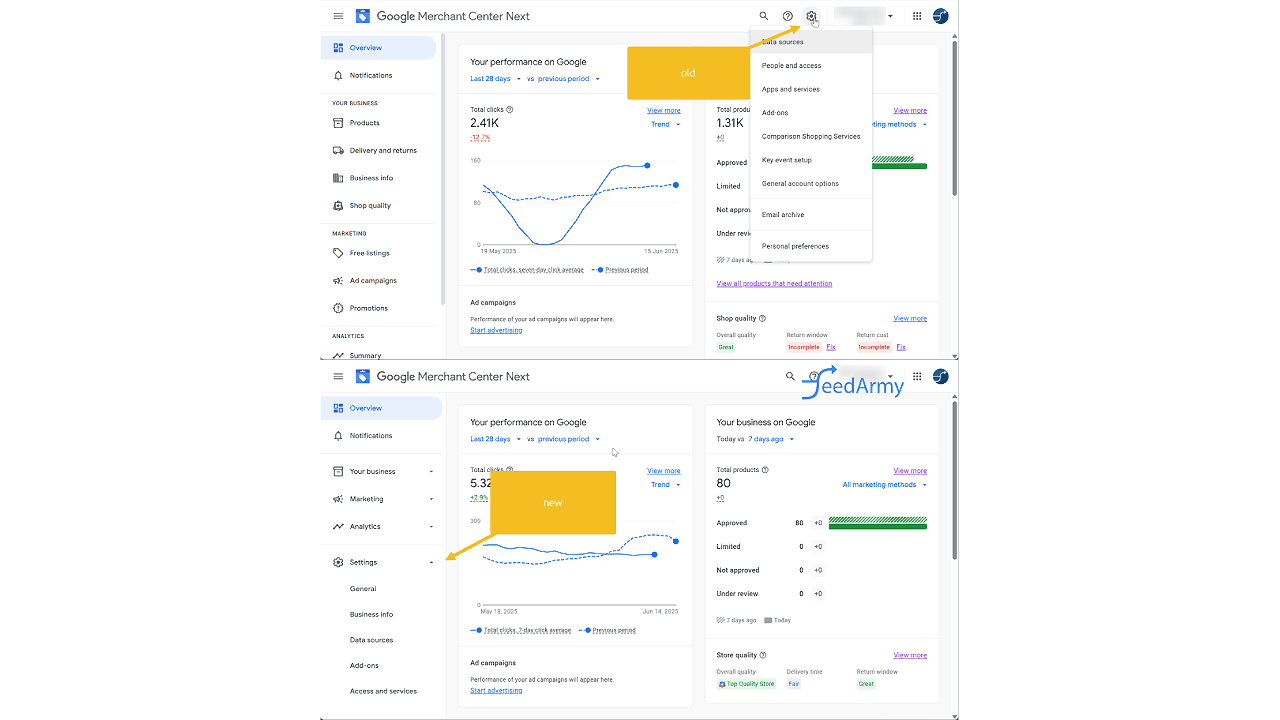
Task: Click the upper screenshot page vertical scrollbar
Action: [x=955, y=116]
